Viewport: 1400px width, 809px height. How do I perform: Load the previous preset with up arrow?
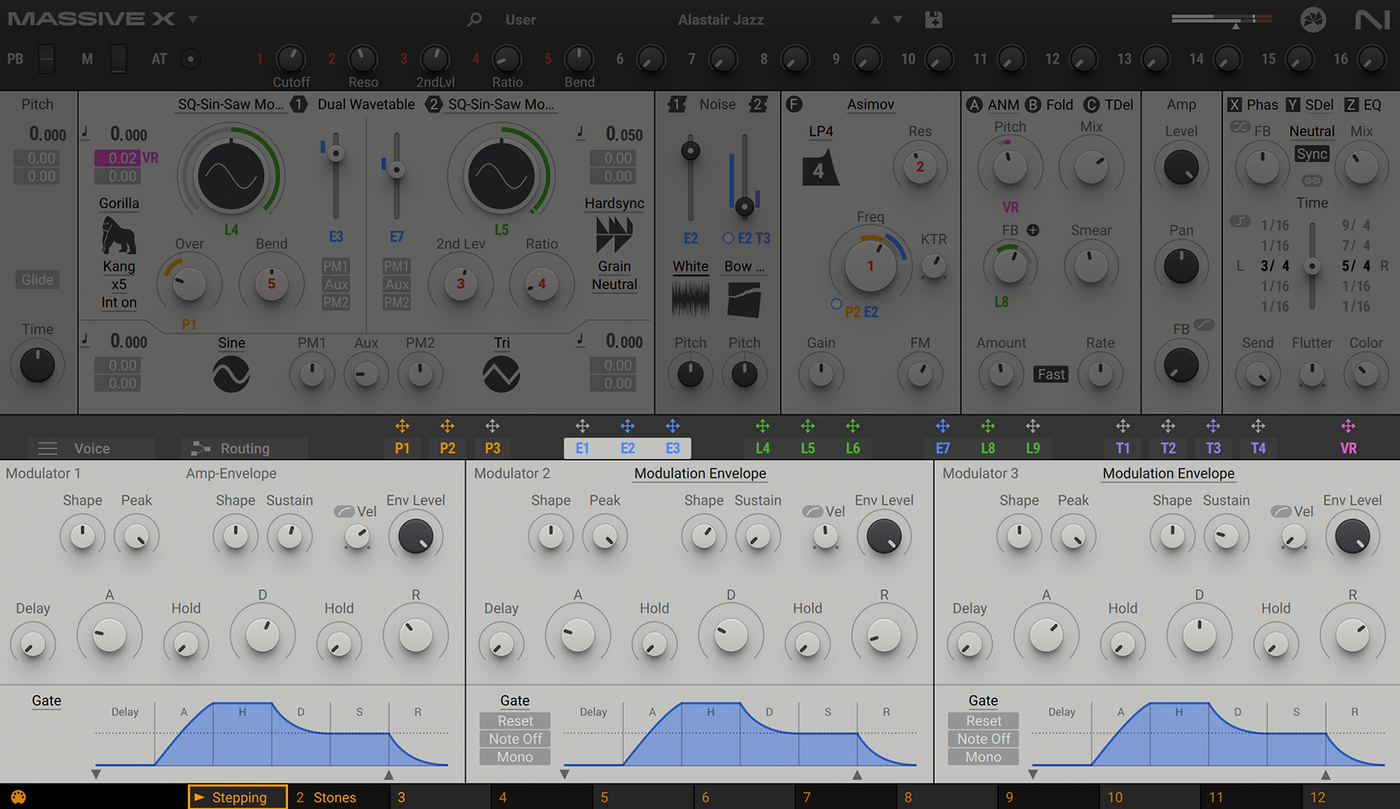click(876, 20)
